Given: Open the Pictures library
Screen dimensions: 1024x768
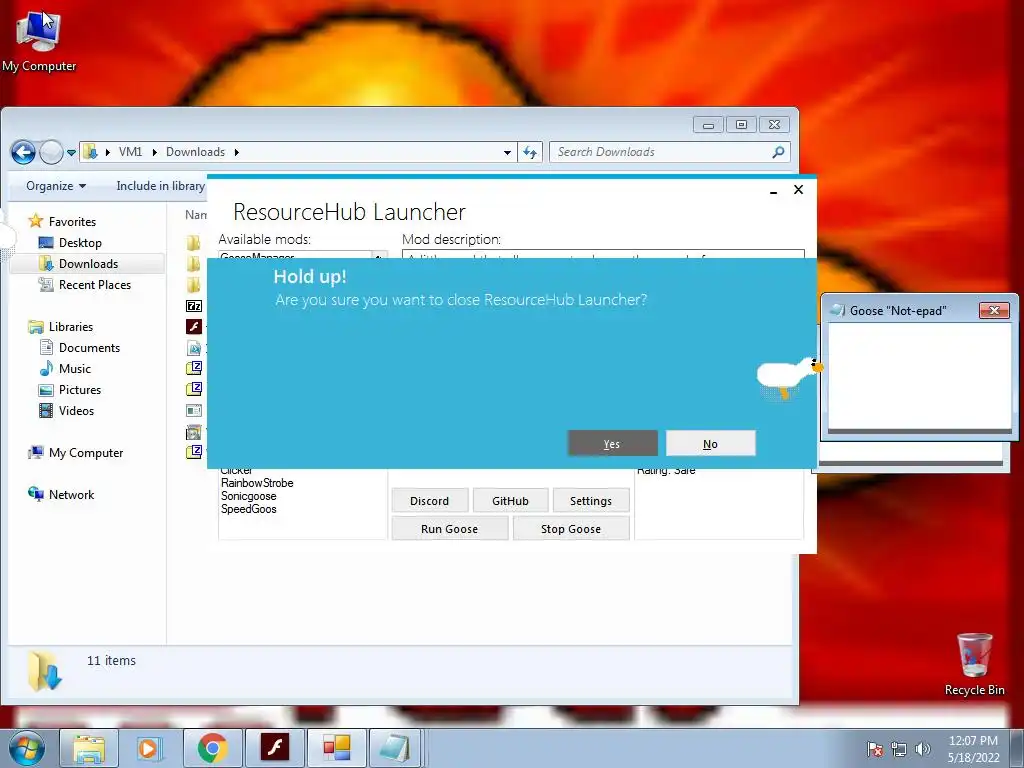Looking at the screenshot, I should 80,390.
